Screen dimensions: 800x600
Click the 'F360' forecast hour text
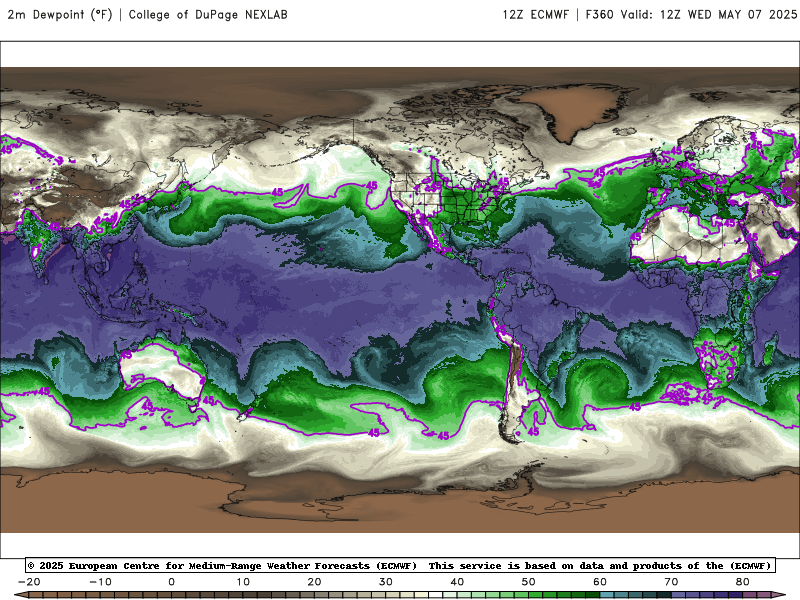[599, 15]
